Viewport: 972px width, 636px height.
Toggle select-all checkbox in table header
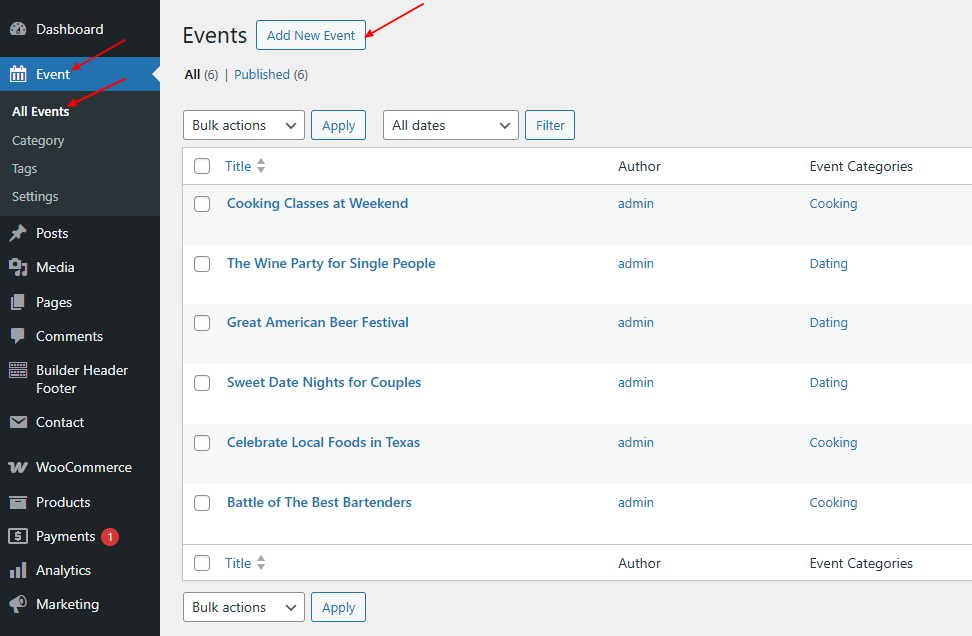pyautogui.click(x=202, y=166)
